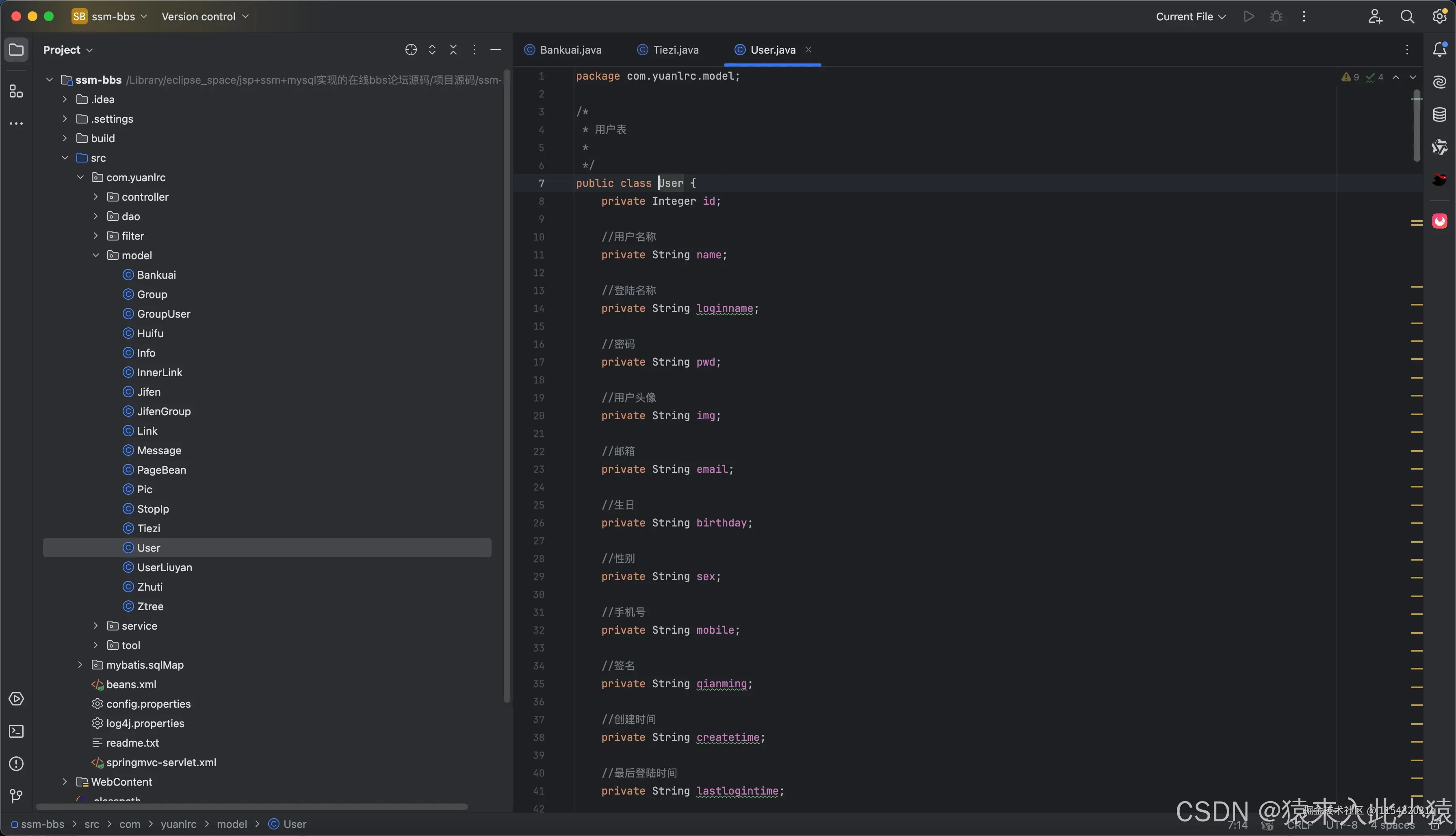Expand the service package folder
The image size is (1456, 836).
pos(96,626)
